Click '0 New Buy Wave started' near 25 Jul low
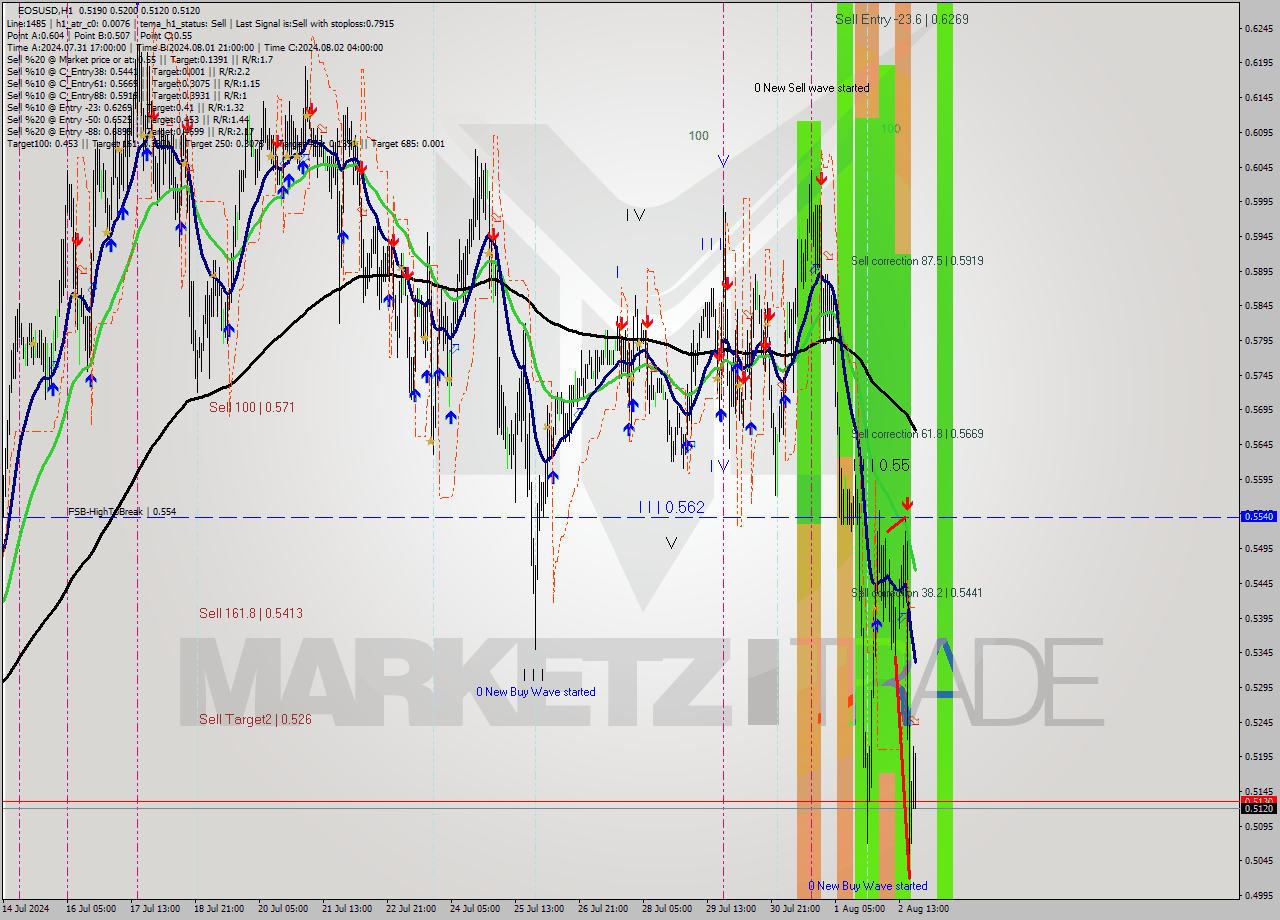This screenshot has height=920, width=1280. (535, 692)
